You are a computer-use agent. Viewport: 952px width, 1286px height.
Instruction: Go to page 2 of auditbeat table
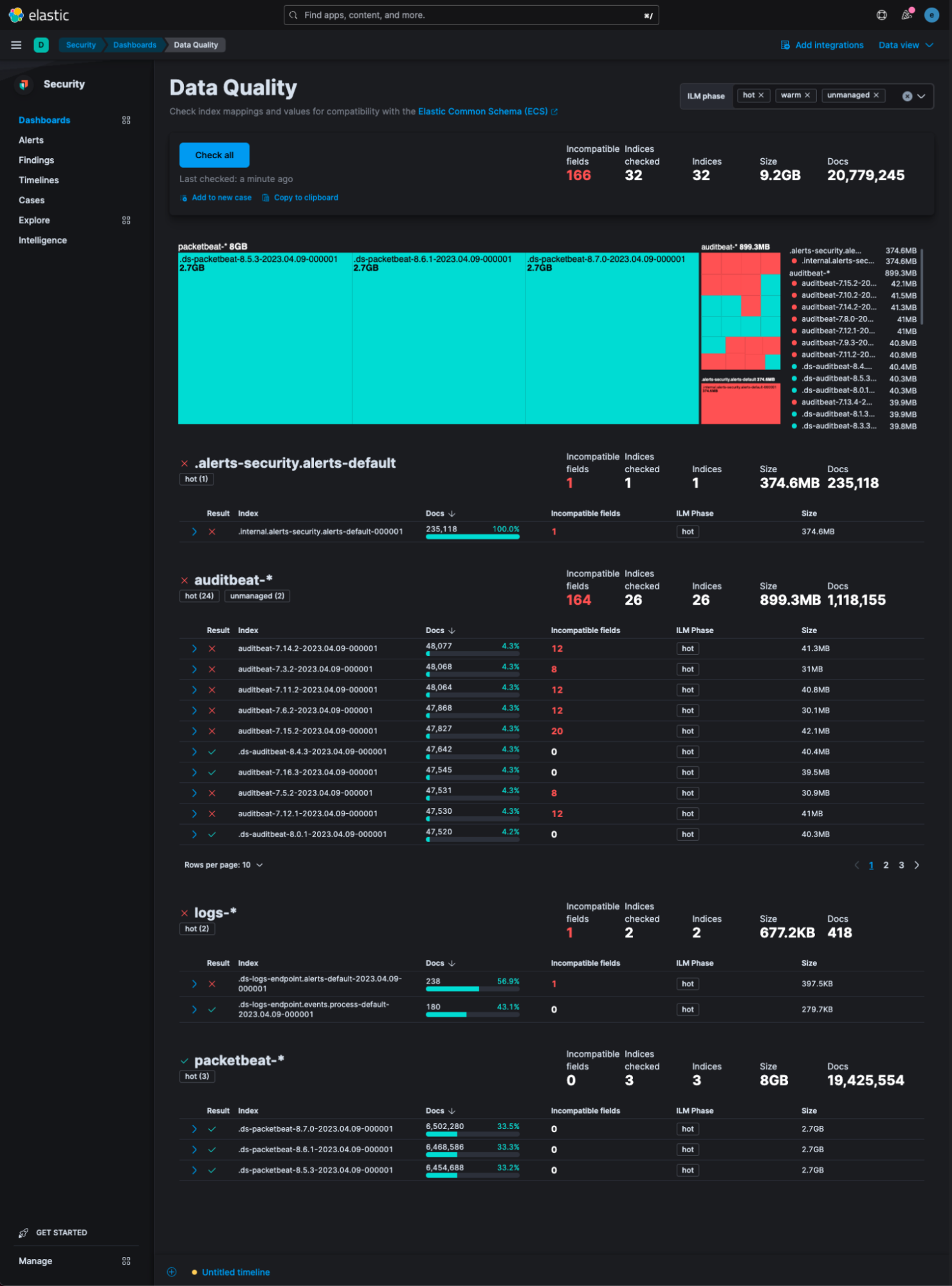(886, 865)
